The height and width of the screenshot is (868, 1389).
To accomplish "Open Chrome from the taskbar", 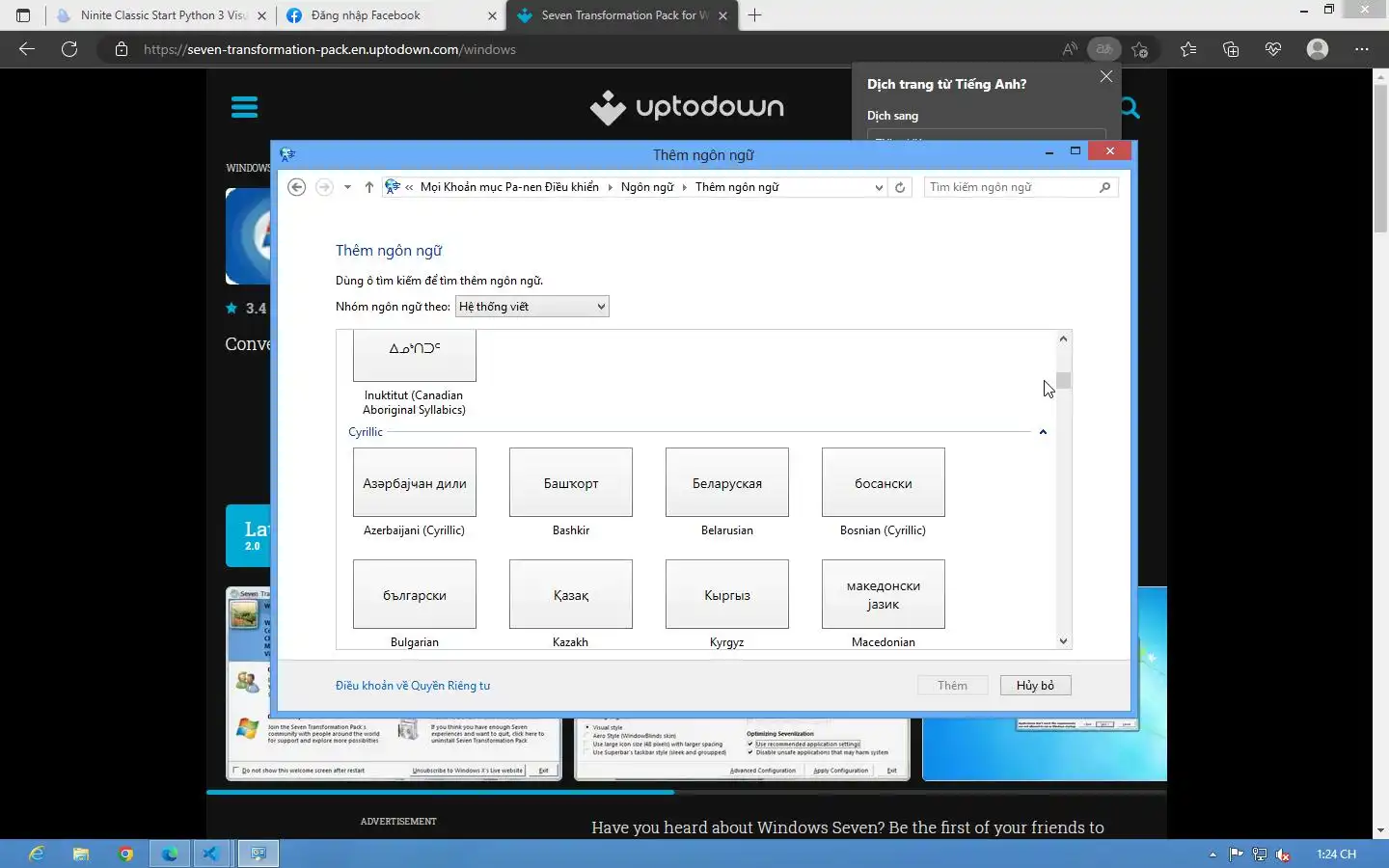I will pyautogui.click(x=125, y=854).
